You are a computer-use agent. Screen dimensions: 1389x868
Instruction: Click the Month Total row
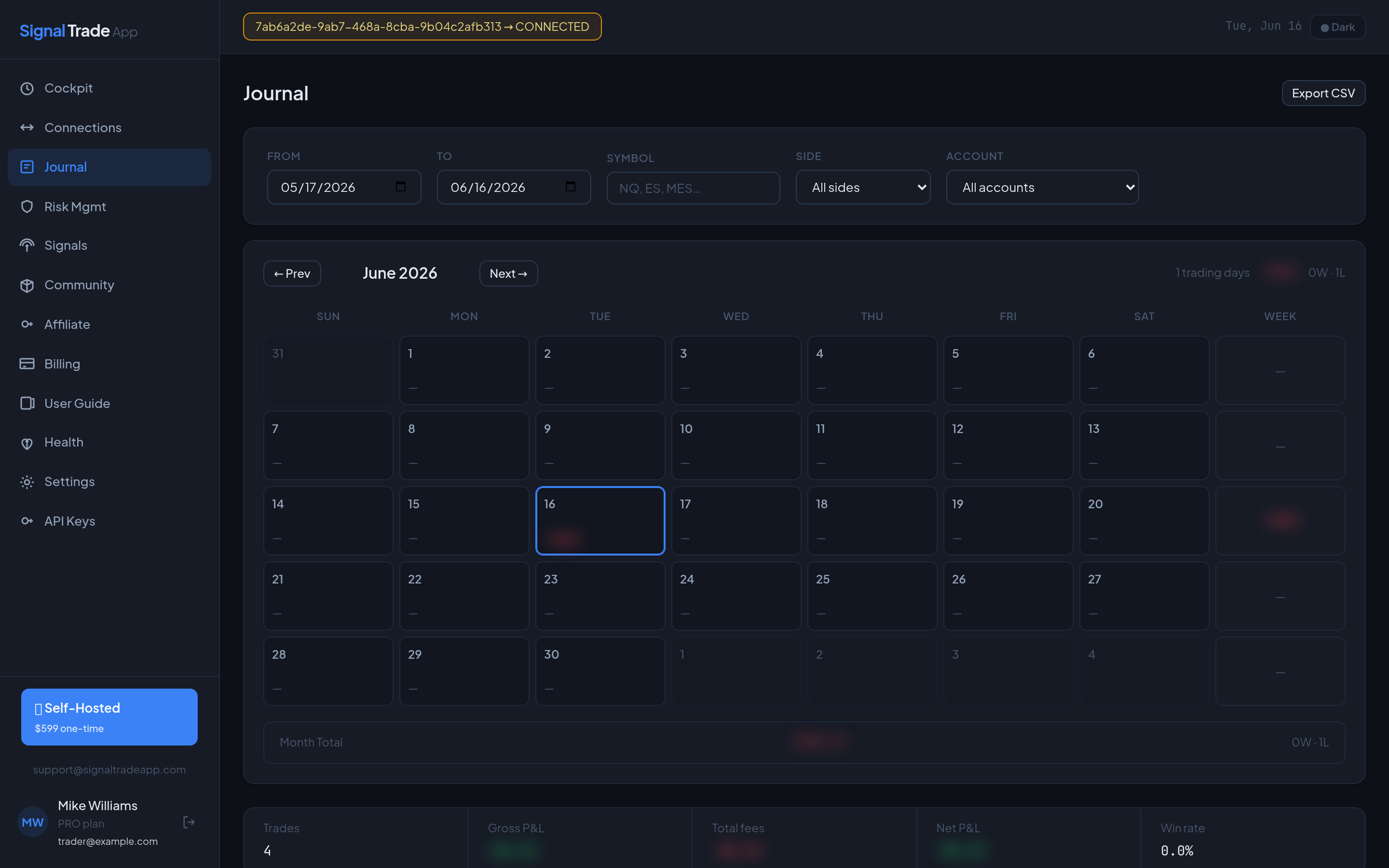pyautogui.click(x=804, y=742)
